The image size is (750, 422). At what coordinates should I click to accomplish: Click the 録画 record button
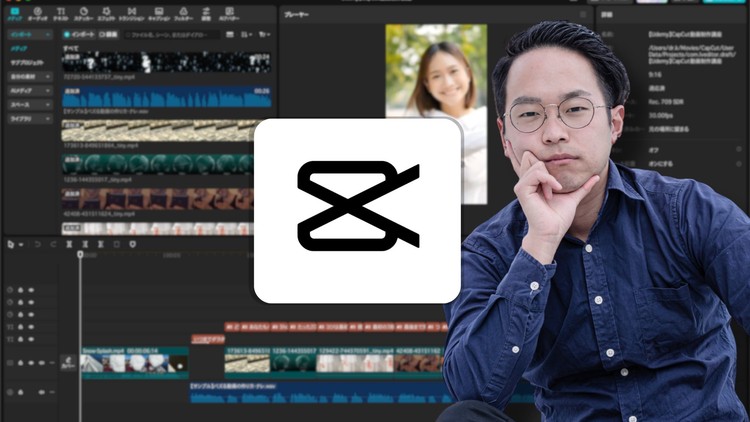click(108, 34)
